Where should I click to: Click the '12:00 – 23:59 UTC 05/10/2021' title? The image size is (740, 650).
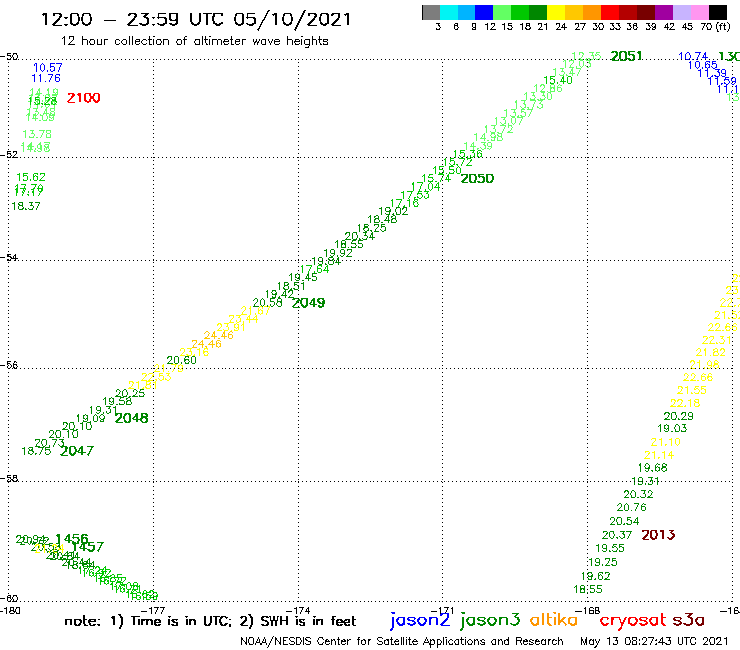(x=196, y=19)
